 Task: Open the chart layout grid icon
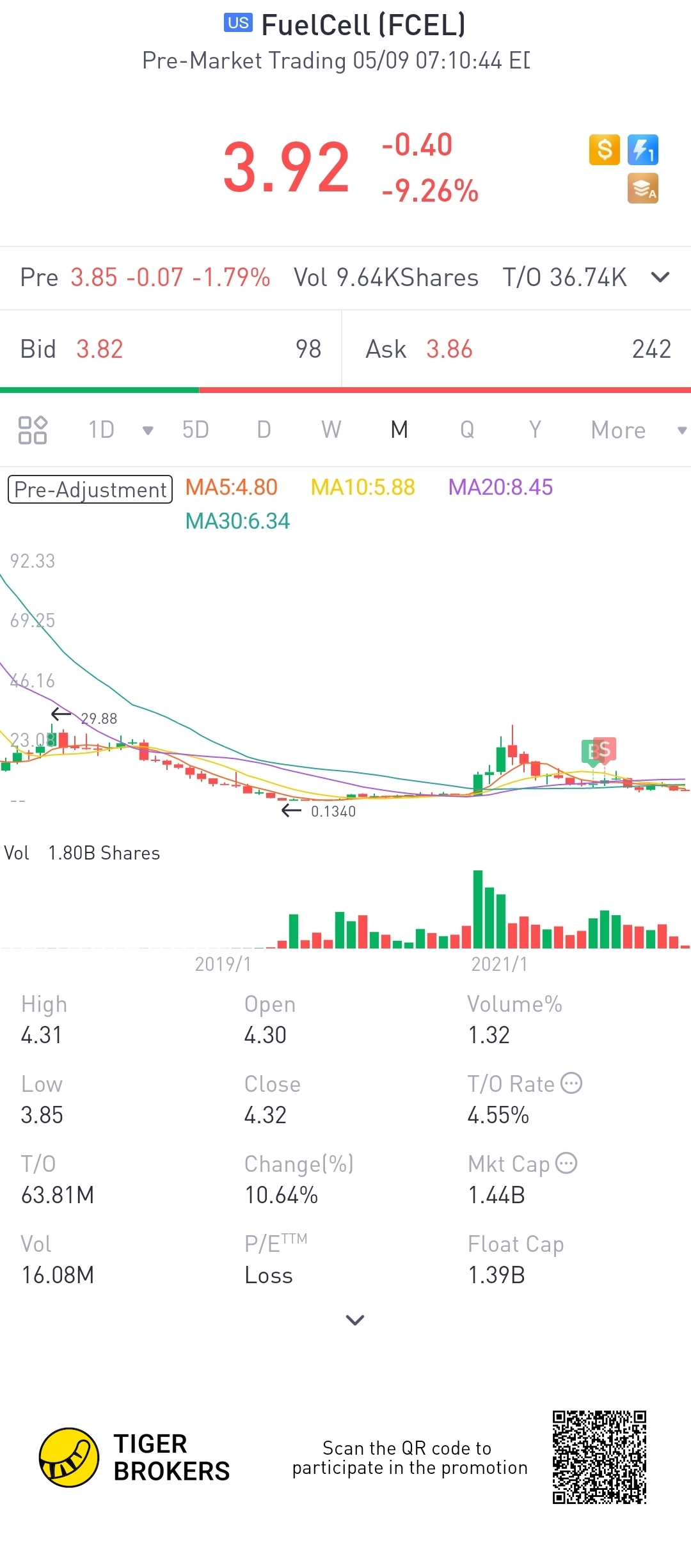coord(33,430)
